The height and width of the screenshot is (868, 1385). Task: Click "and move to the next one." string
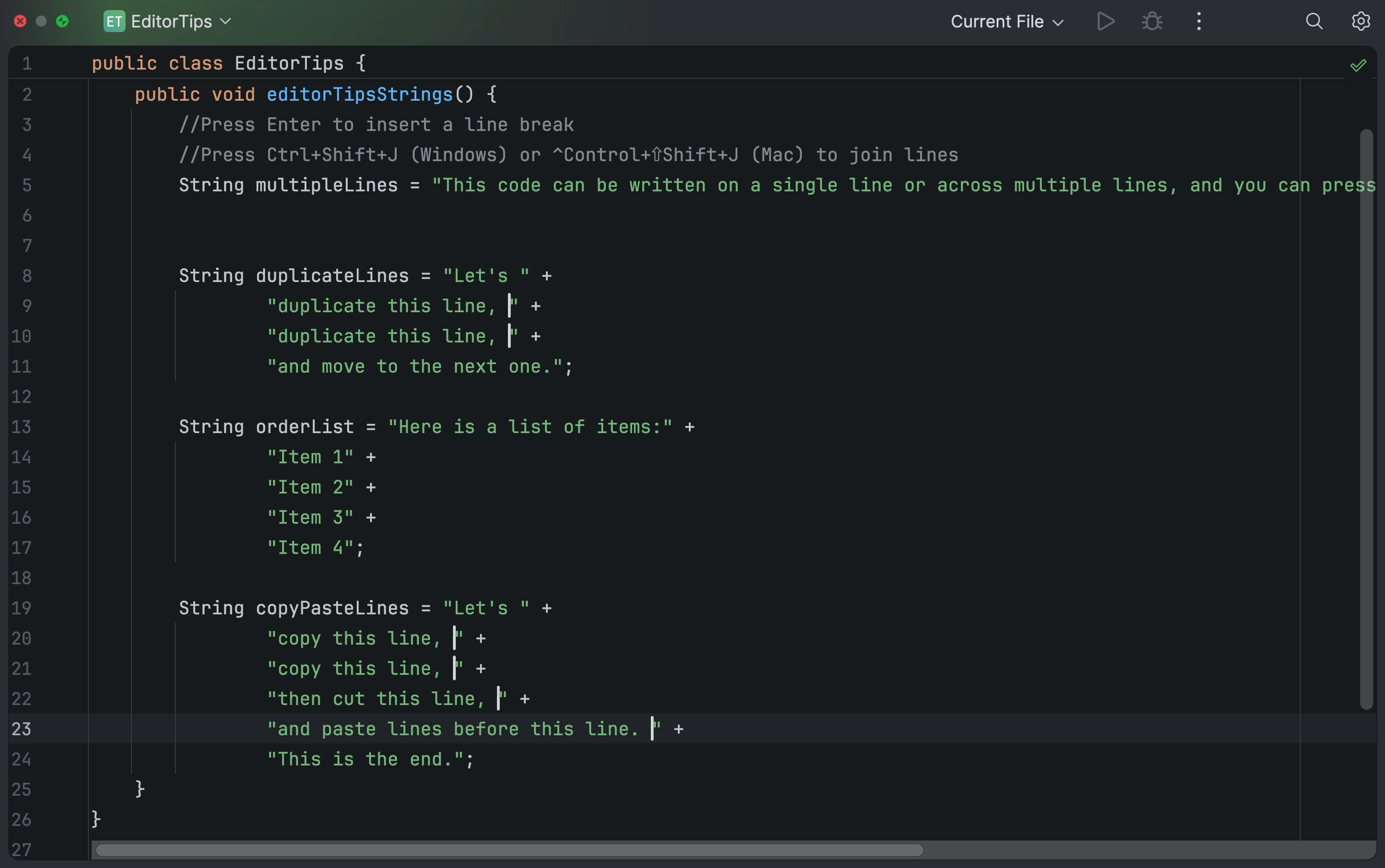click(414, 367)
